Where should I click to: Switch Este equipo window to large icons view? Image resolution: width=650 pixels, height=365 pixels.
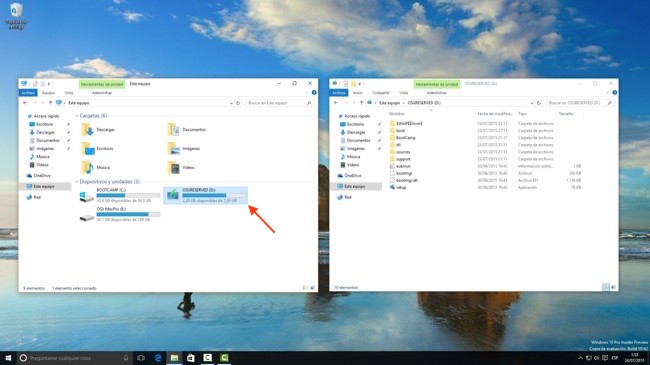[313, 287]
